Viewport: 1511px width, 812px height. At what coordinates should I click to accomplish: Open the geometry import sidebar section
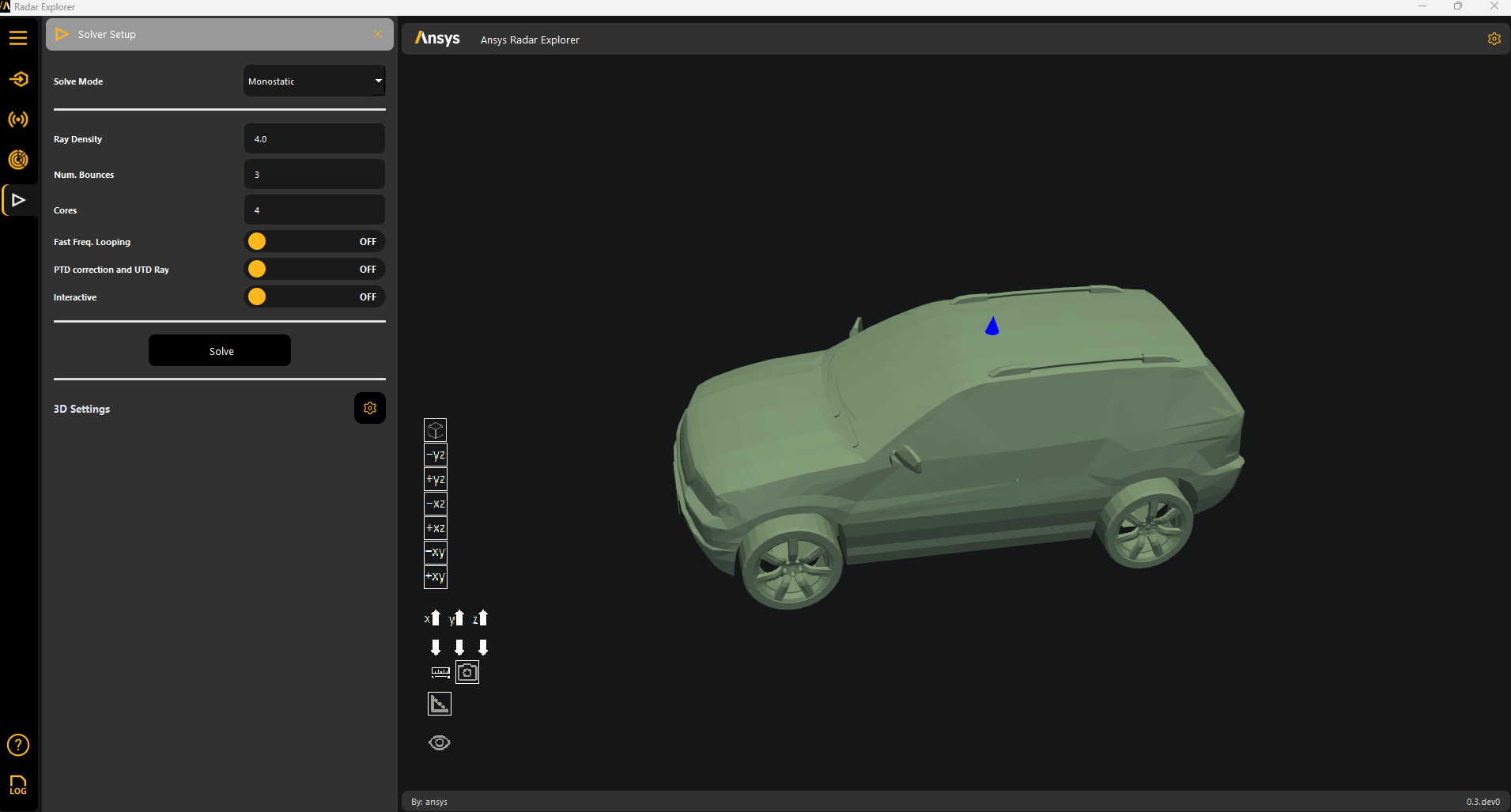18,79
